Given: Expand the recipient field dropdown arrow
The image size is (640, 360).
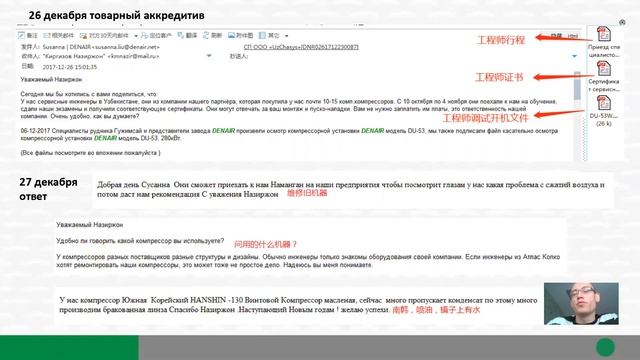Looking at the screenshot, I should [209, 56].
